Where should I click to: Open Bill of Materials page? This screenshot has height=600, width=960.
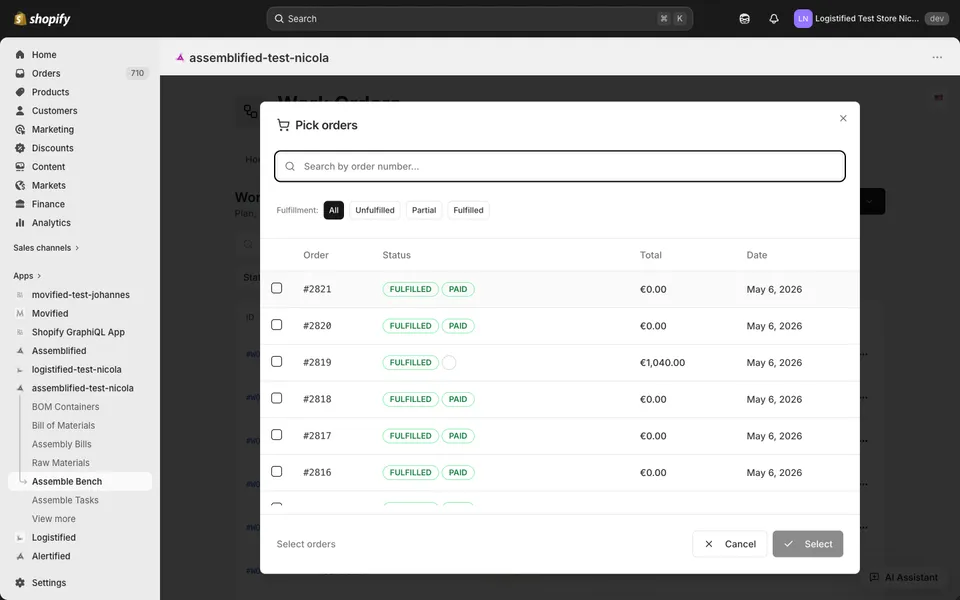(64, 426)
